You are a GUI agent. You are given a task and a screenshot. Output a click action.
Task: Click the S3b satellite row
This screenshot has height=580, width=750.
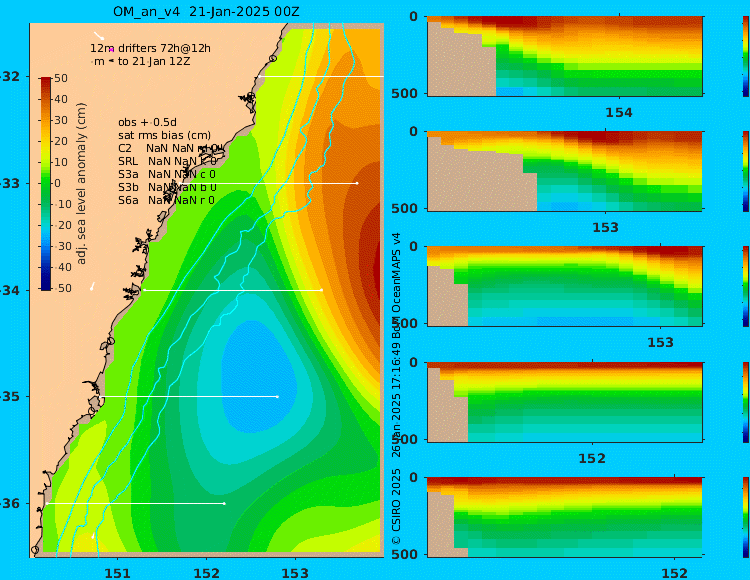pos(167,187)
